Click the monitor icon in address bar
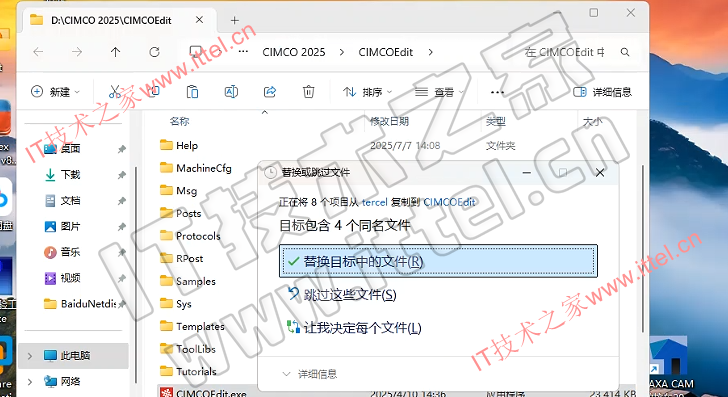728x397 pixels. 196,52
